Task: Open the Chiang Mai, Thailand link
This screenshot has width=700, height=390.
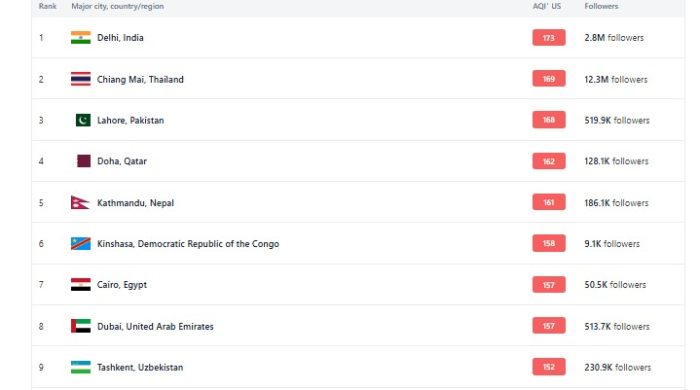Action: coord(140,79)
